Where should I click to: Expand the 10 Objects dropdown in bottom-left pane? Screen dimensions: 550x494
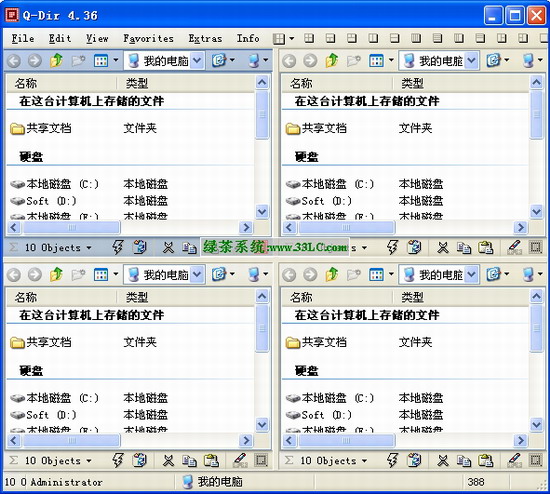[89, 460]
